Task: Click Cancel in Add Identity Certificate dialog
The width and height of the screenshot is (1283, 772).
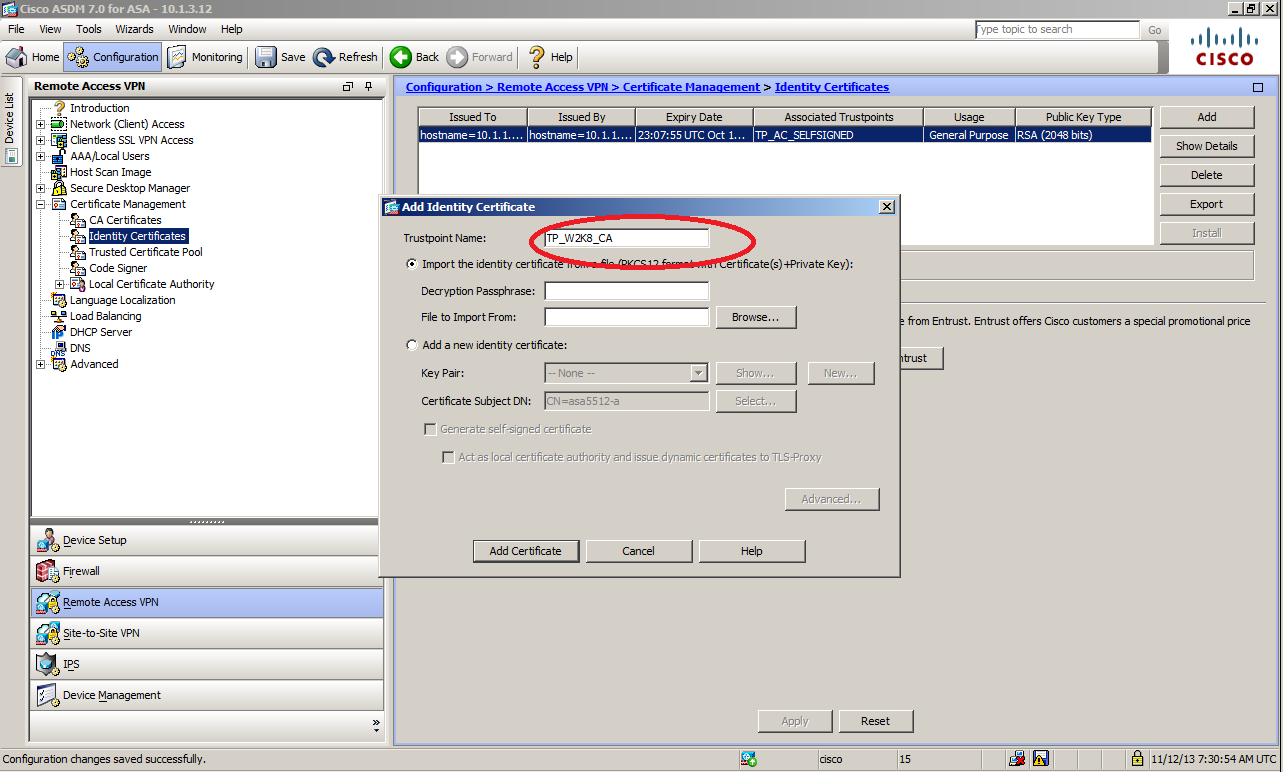Action: pyautogui.click(x=638, y=551)
